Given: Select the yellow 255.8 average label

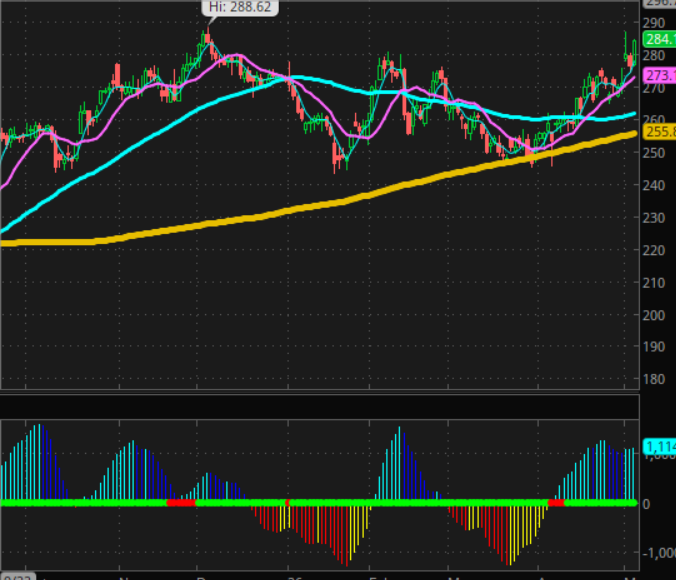Looking at the screenshot, I should pos(659,132).
